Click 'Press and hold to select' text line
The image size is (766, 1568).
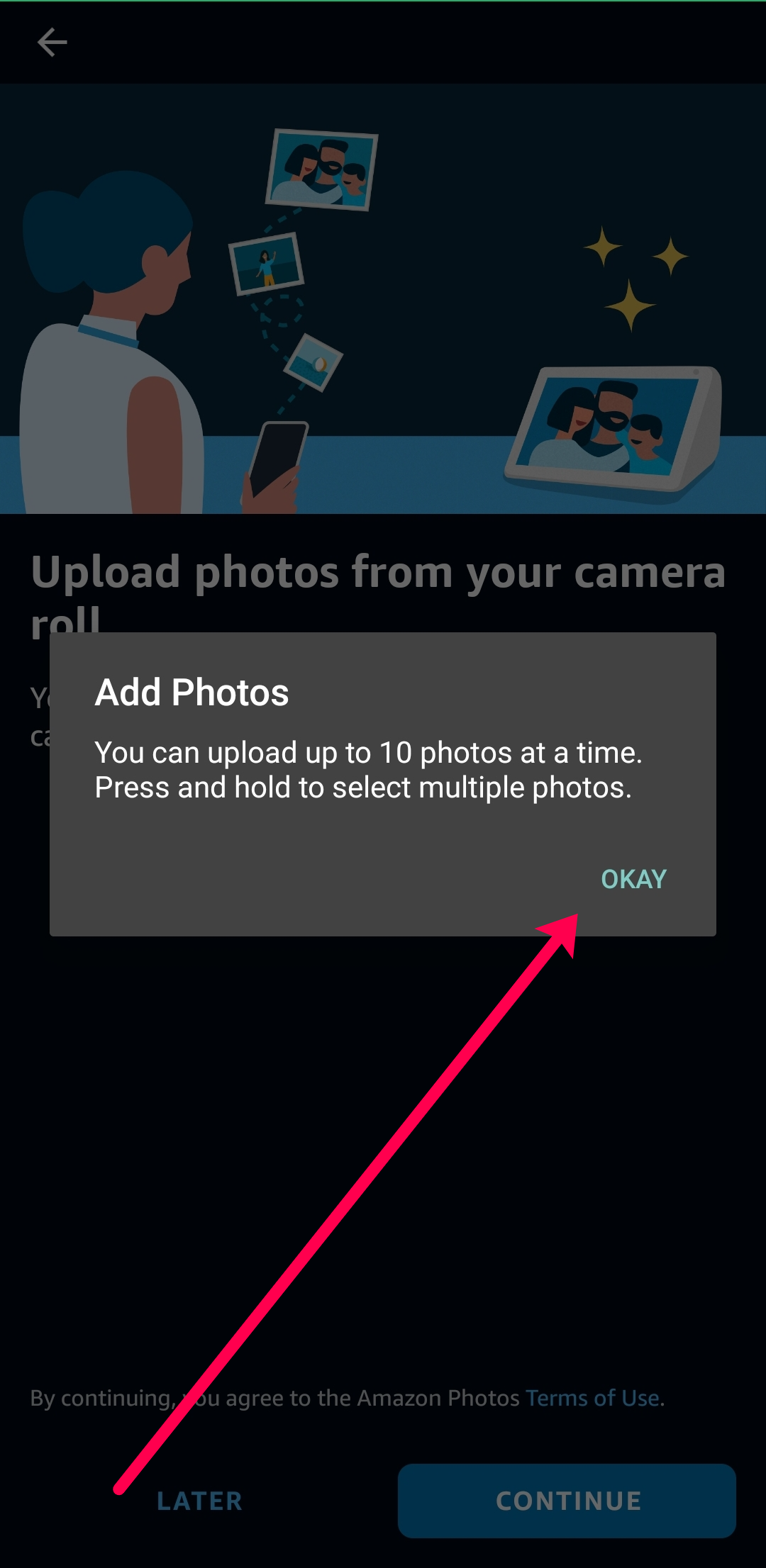[x=363, y=787]
